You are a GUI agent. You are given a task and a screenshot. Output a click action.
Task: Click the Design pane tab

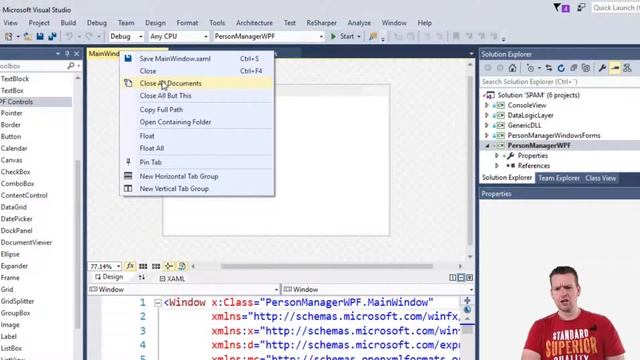(x=109, y=277)
